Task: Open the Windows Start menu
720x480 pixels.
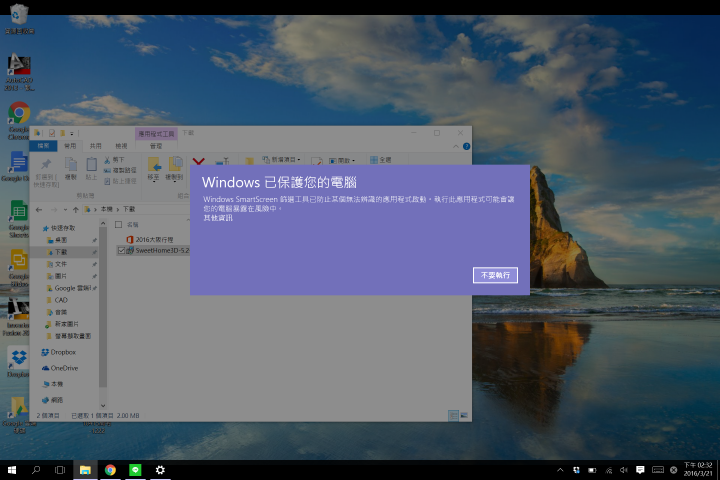Action: click(x=12, y=470)
